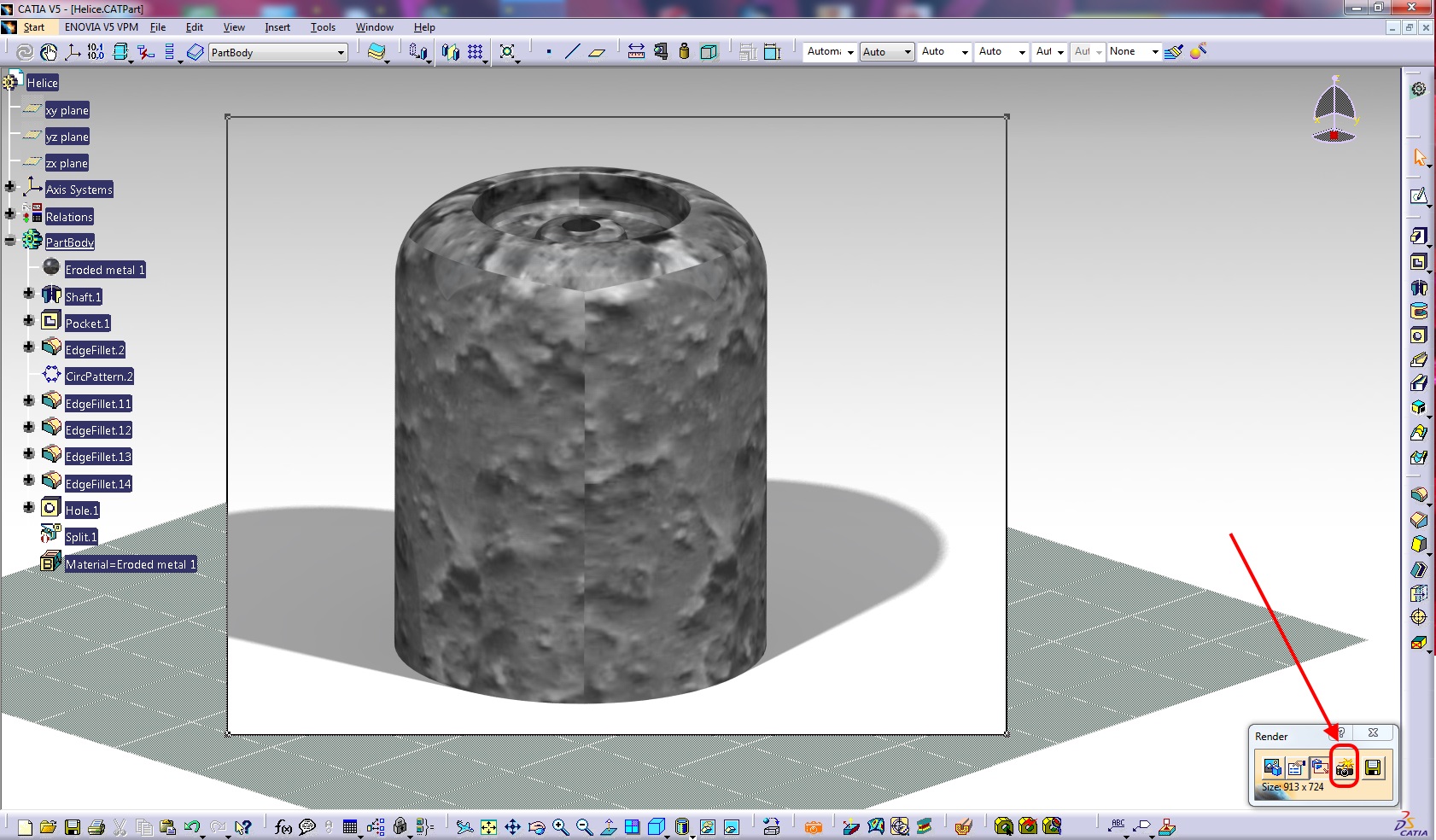Screen dimensions: 1436x840
Task: Open the ENOVIA V5 VPM menu
Action: [102, 27]
